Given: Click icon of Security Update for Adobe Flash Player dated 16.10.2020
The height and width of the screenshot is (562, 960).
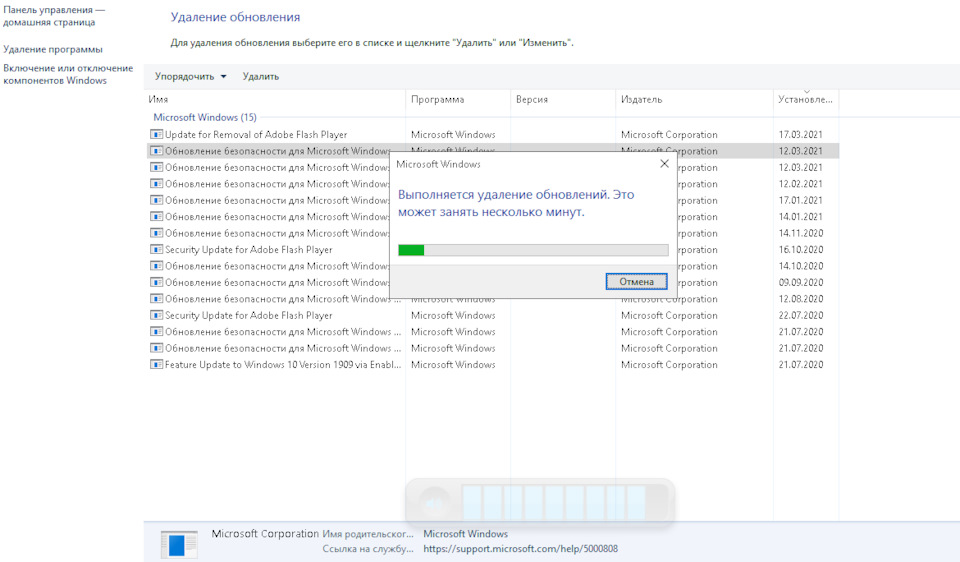Looking at the screenshot, I should pos(157,250).
